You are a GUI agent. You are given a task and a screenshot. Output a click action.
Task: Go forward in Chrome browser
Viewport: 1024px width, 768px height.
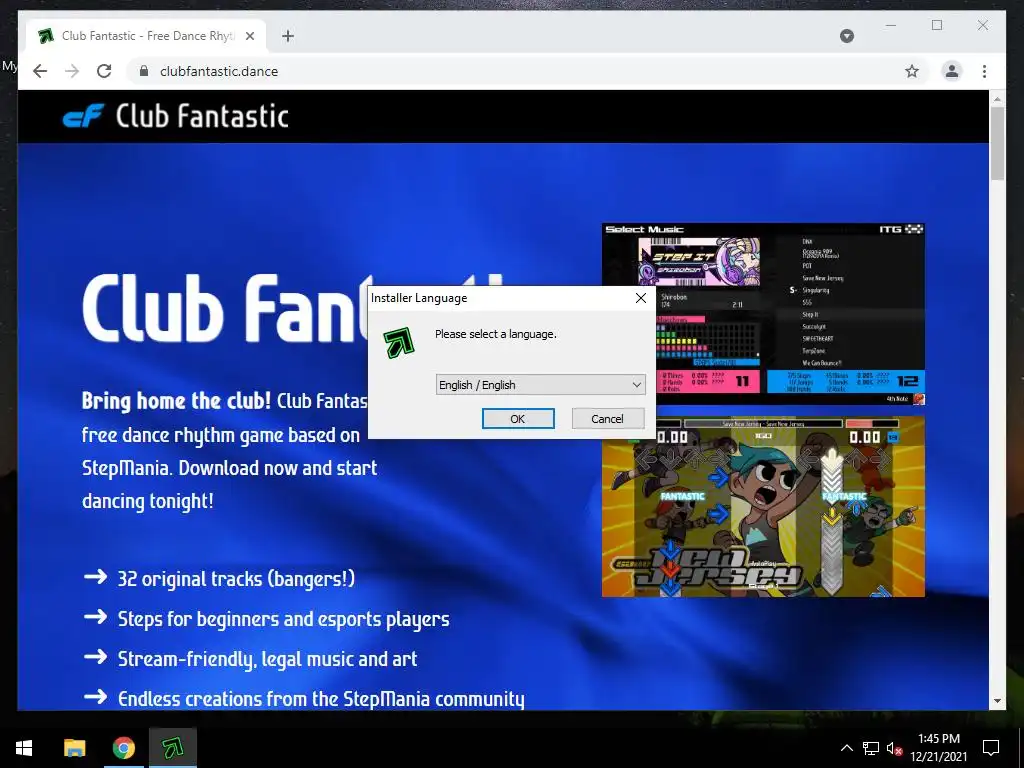click(72, 71)
